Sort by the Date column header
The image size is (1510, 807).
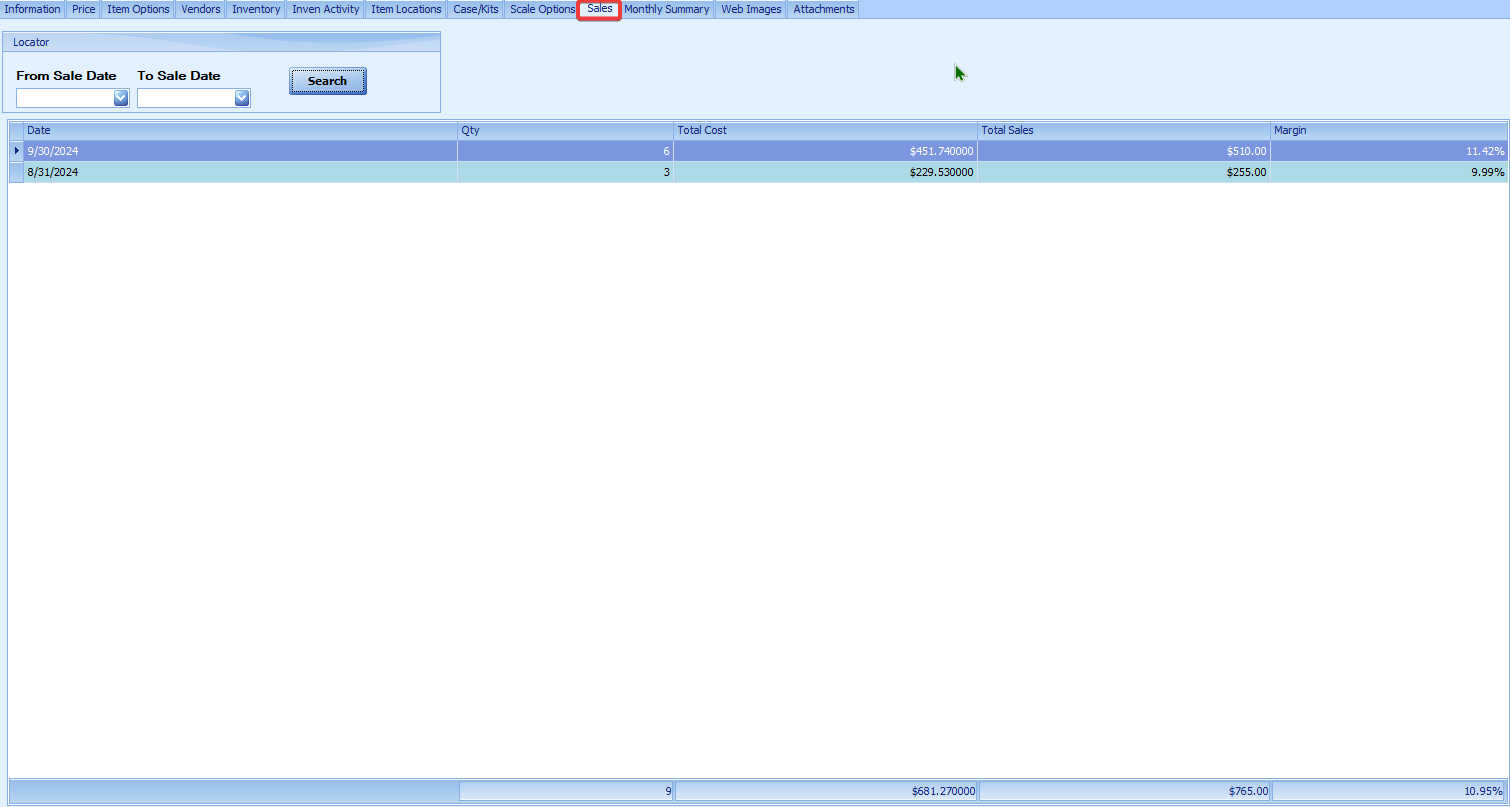point(240,130)
